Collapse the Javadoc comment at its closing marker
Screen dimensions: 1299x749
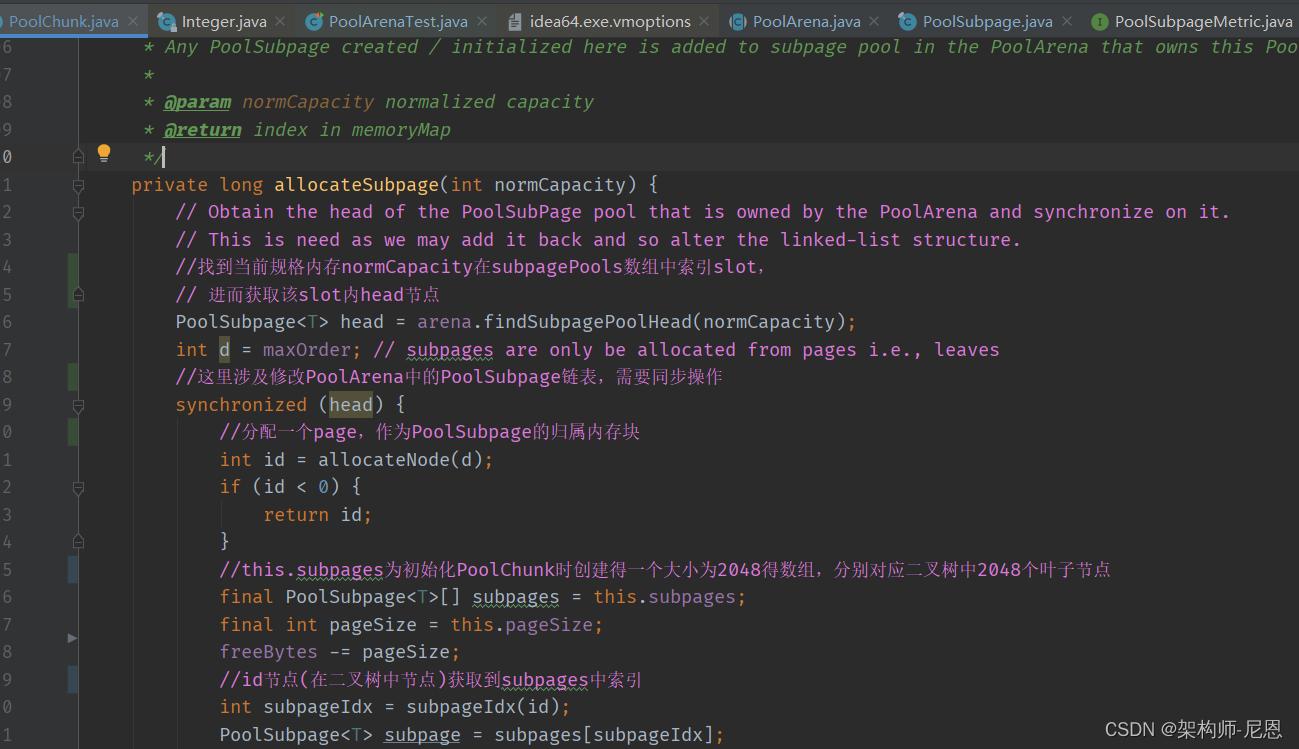78,157
